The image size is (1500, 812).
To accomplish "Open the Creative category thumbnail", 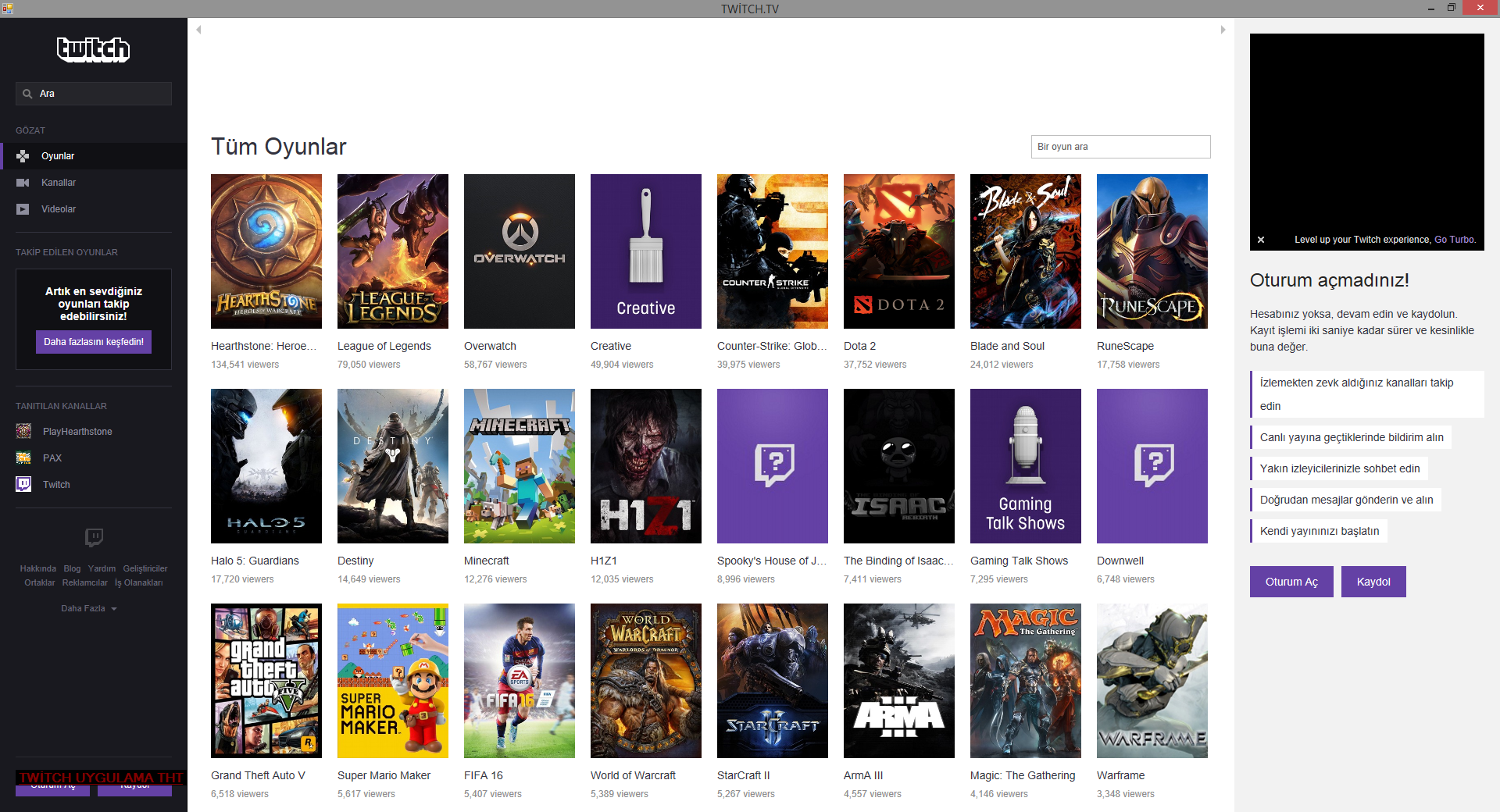I will [x=646, y=251].
